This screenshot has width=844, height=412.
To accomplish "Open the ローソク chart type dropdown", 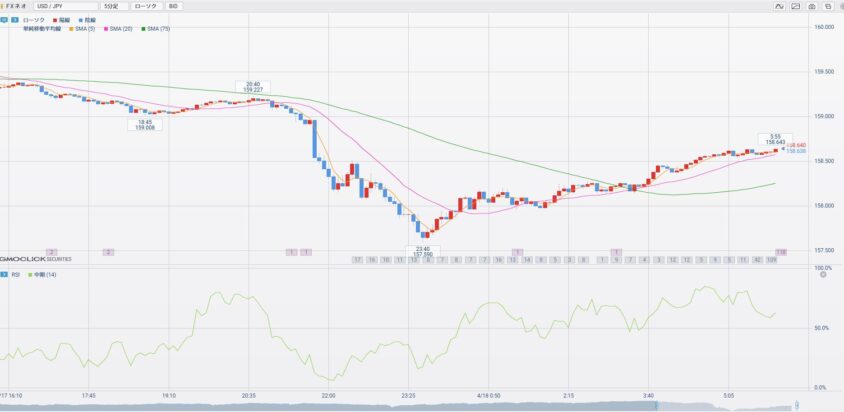I will (x=145, y=6).
